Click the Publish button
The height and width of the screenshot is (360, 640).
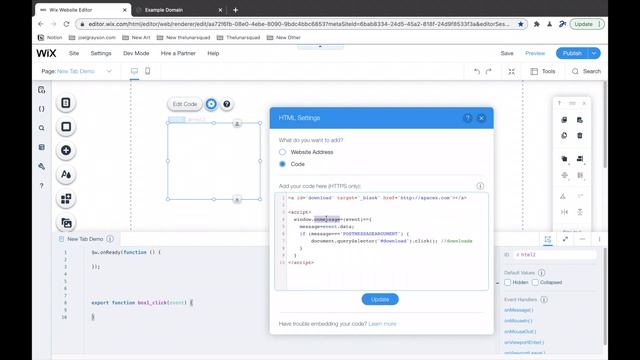click(572, 53)
